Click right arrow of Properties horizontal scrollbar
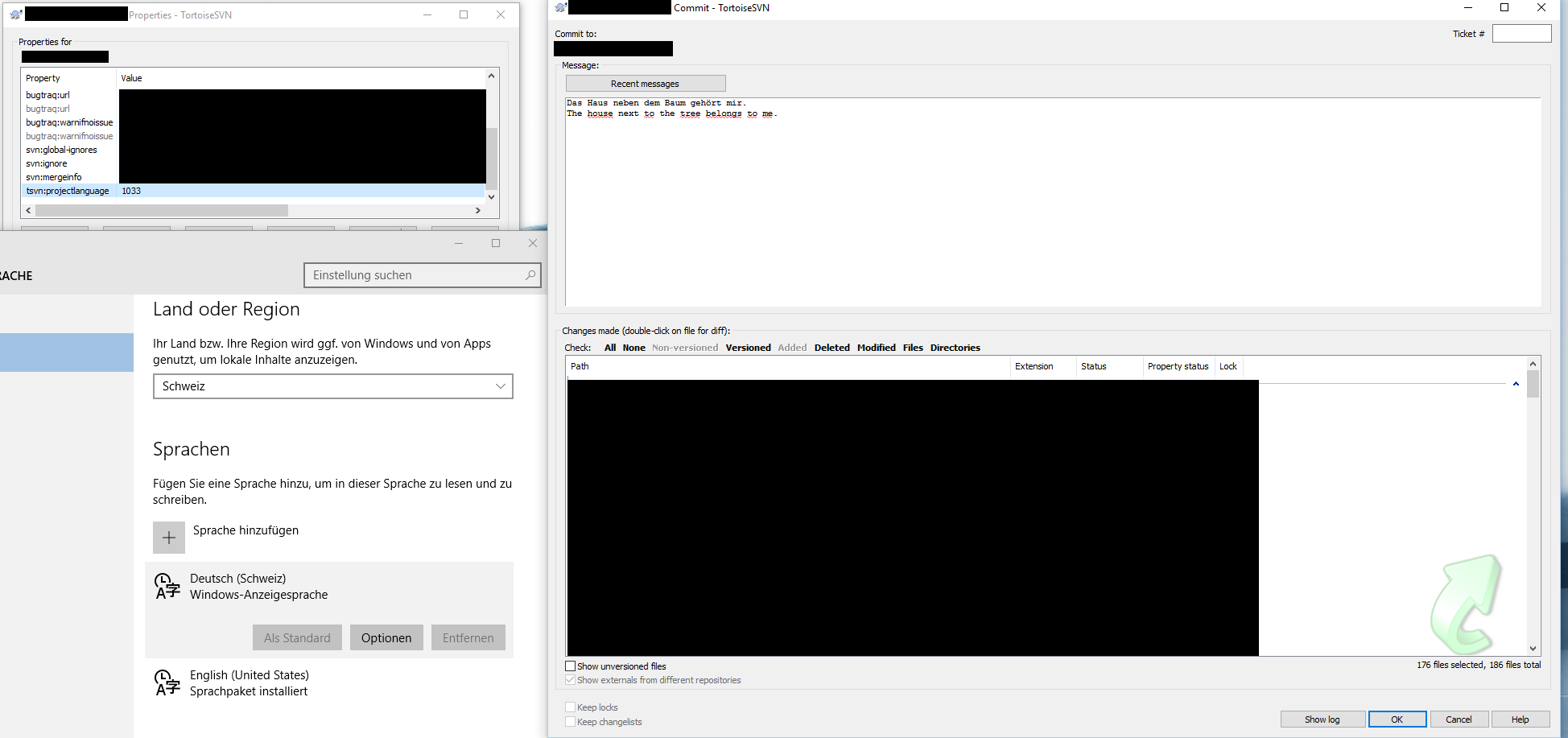1568x738 pixels. click(x=478, y=210)
